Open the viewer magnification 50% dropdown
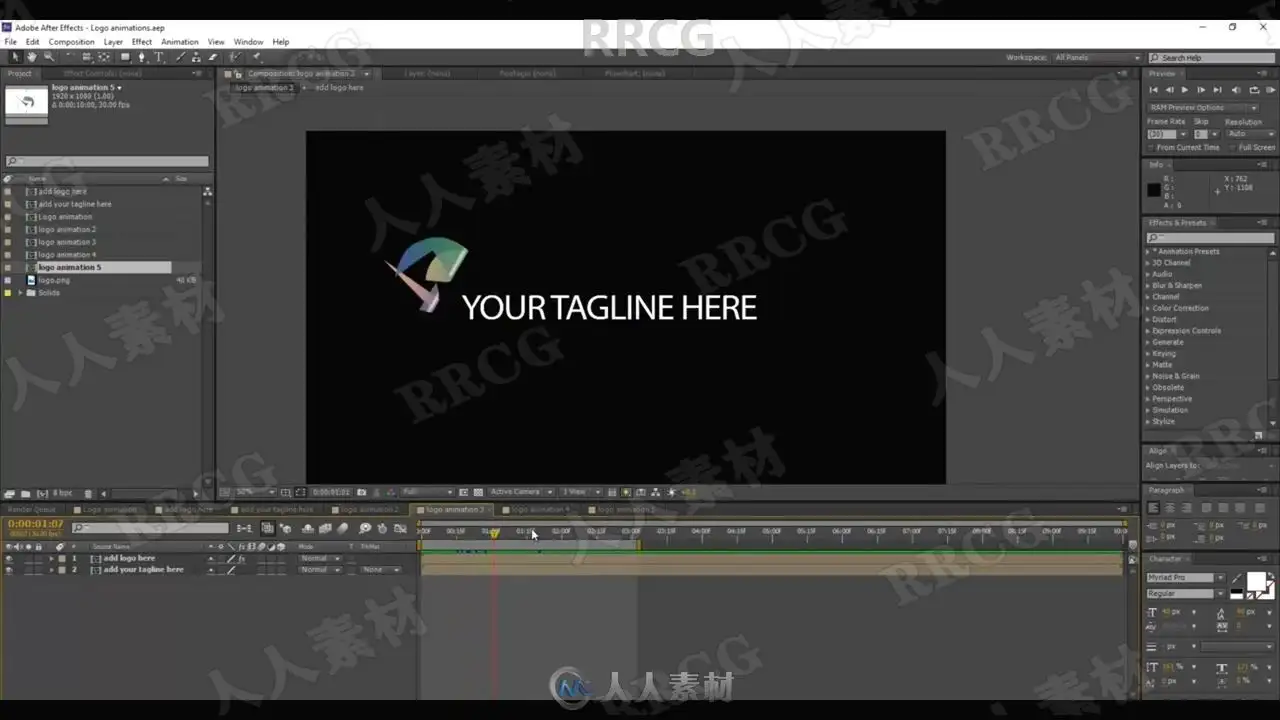Image resolution: width=1280 pixels, height=720 pixels. tap(257, 492)
